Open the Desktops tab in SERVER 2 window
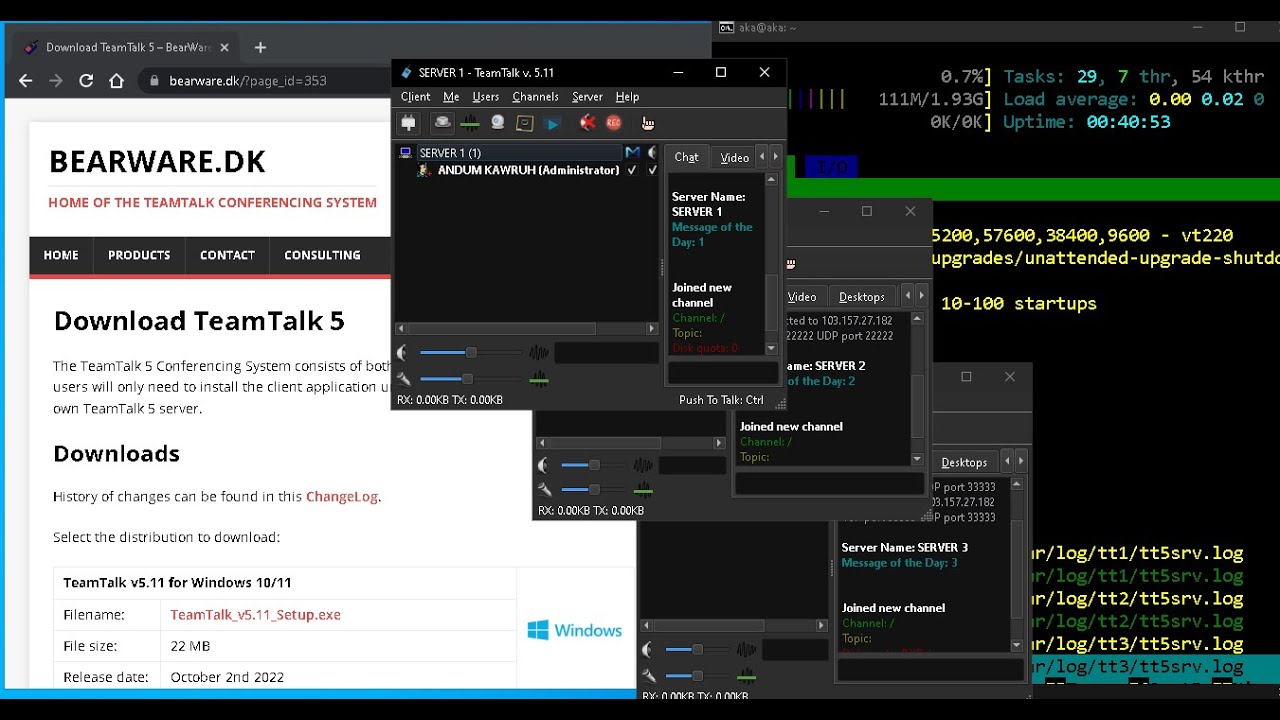This screenshot has height=720, width=1280. click(x=862, y=297)
